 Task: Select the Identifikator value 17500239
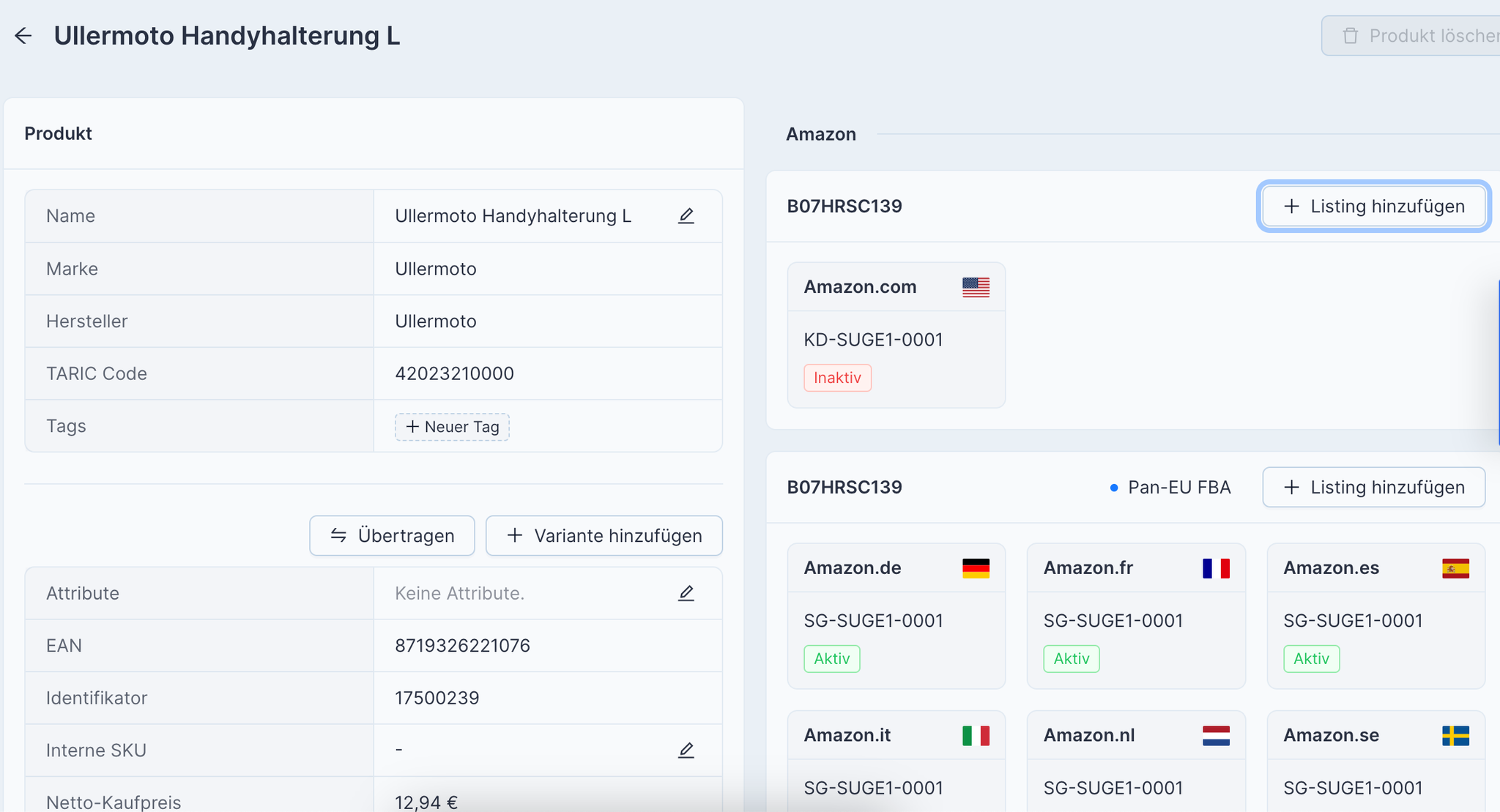(x=437, y=698)
